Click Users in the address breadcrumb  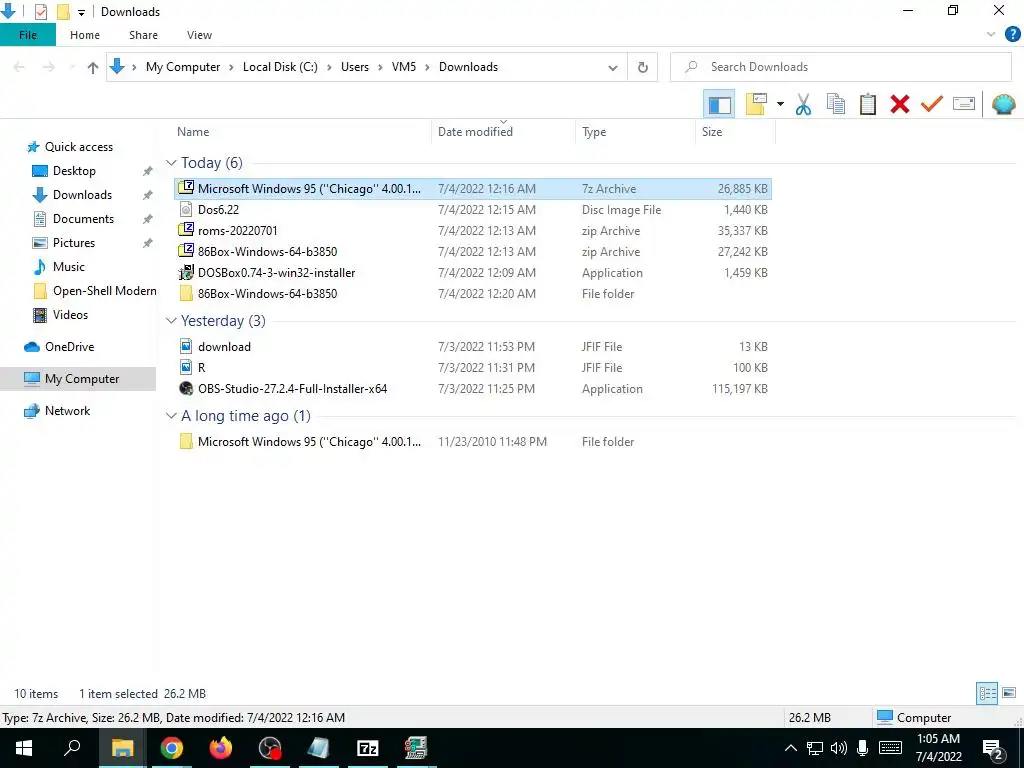[355, 67]
